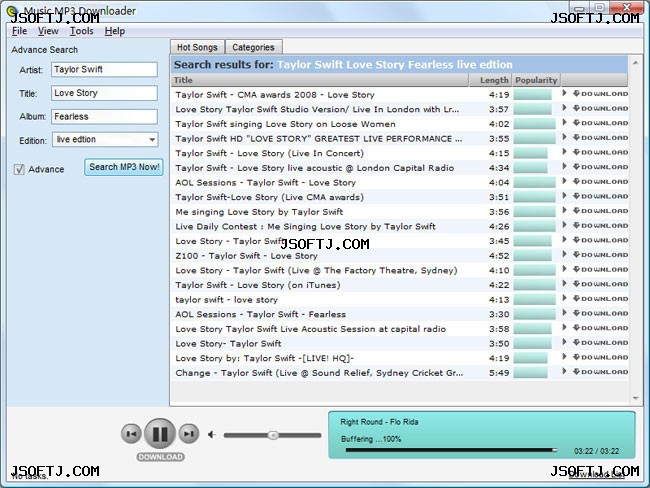Click the Album input field

click(x=104, y=117)
